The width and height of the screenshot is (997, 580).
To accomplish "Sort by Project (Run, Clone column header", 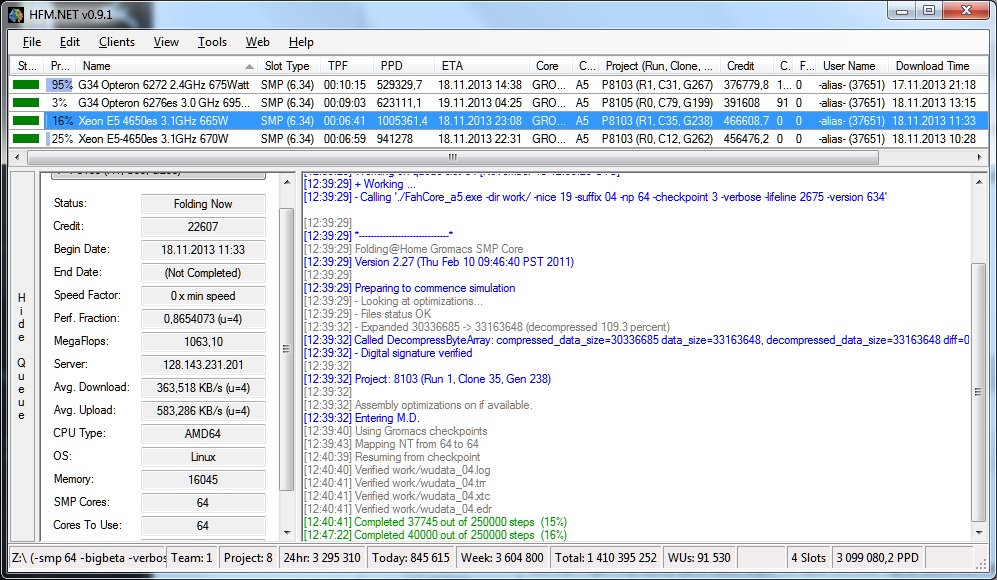I will [x=659, y=66].
